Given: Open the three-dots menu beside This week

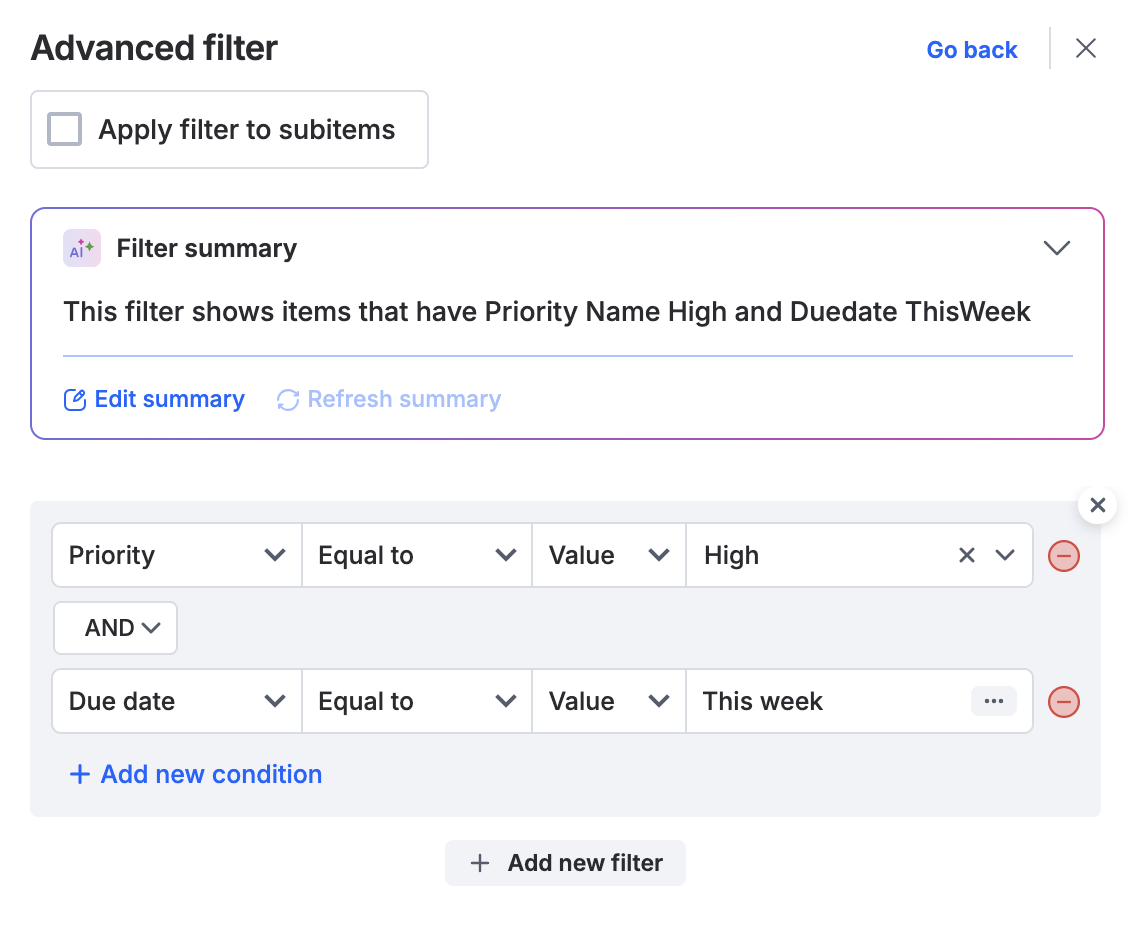Looking at the screenshot, I should point(993,701).
